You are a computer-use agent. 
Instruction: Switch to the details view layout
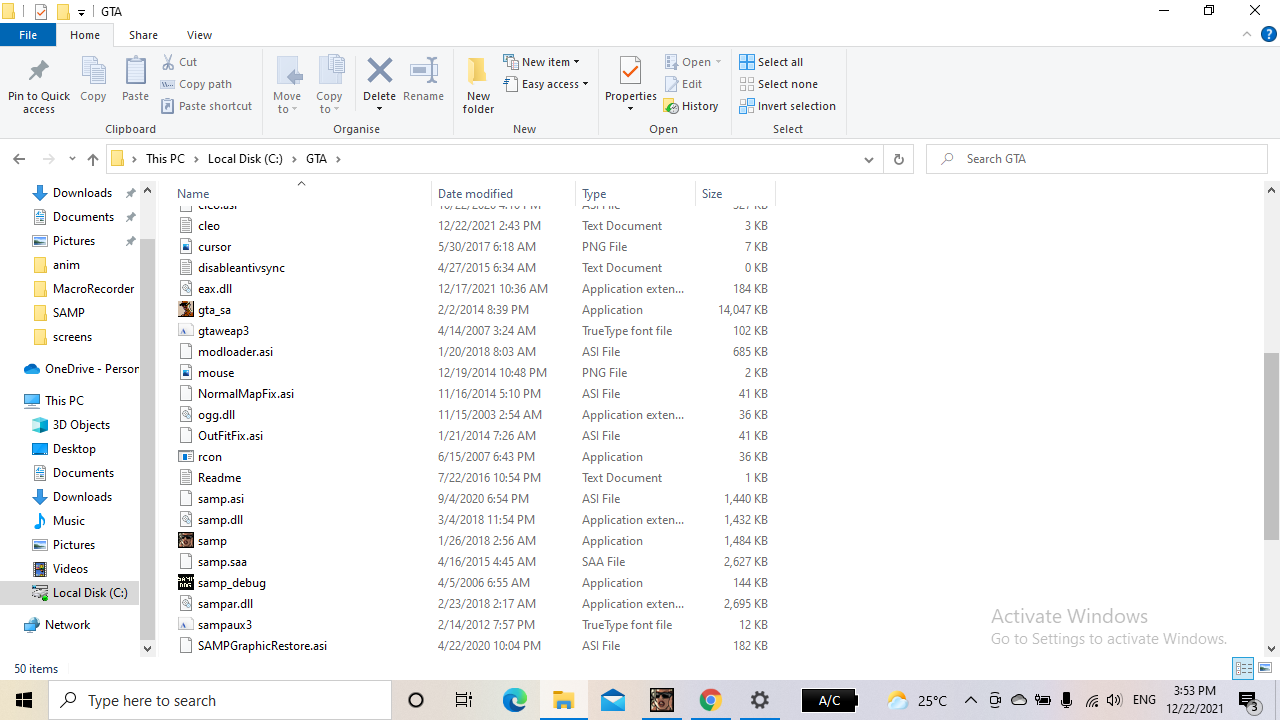point(1244,668)
